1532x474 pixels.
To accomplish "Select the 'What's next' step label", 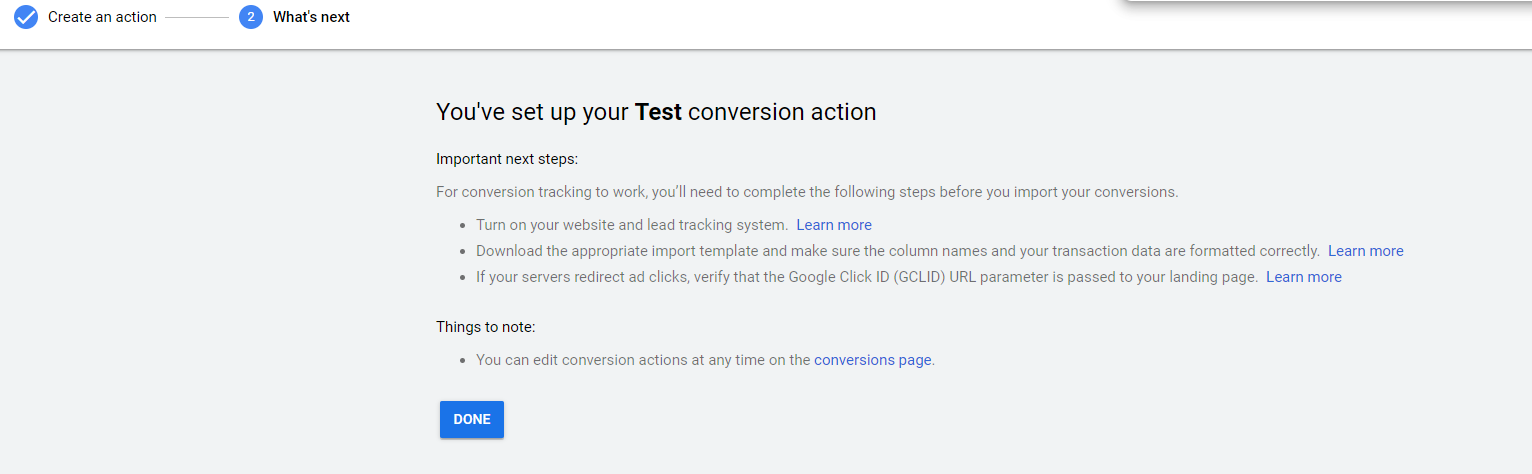I will pos(311,17).
